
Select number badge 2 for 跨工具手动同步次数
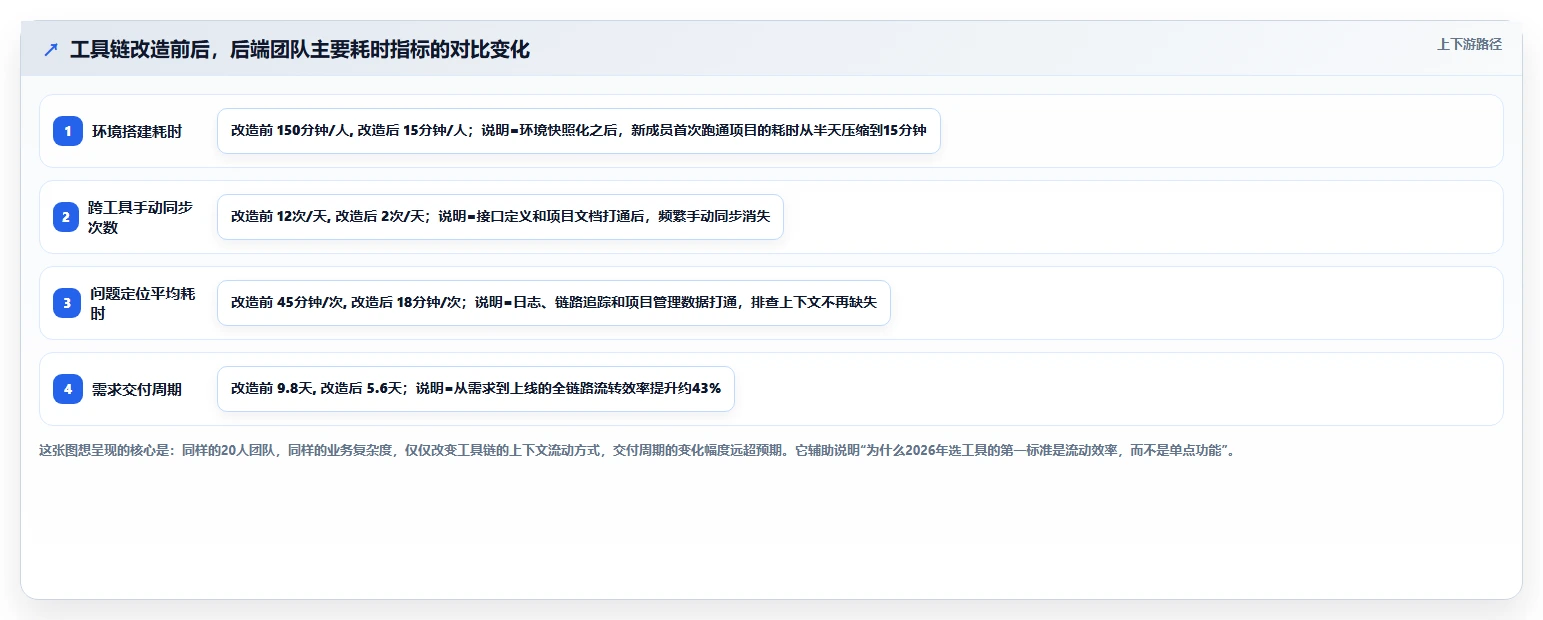point(68,217)
